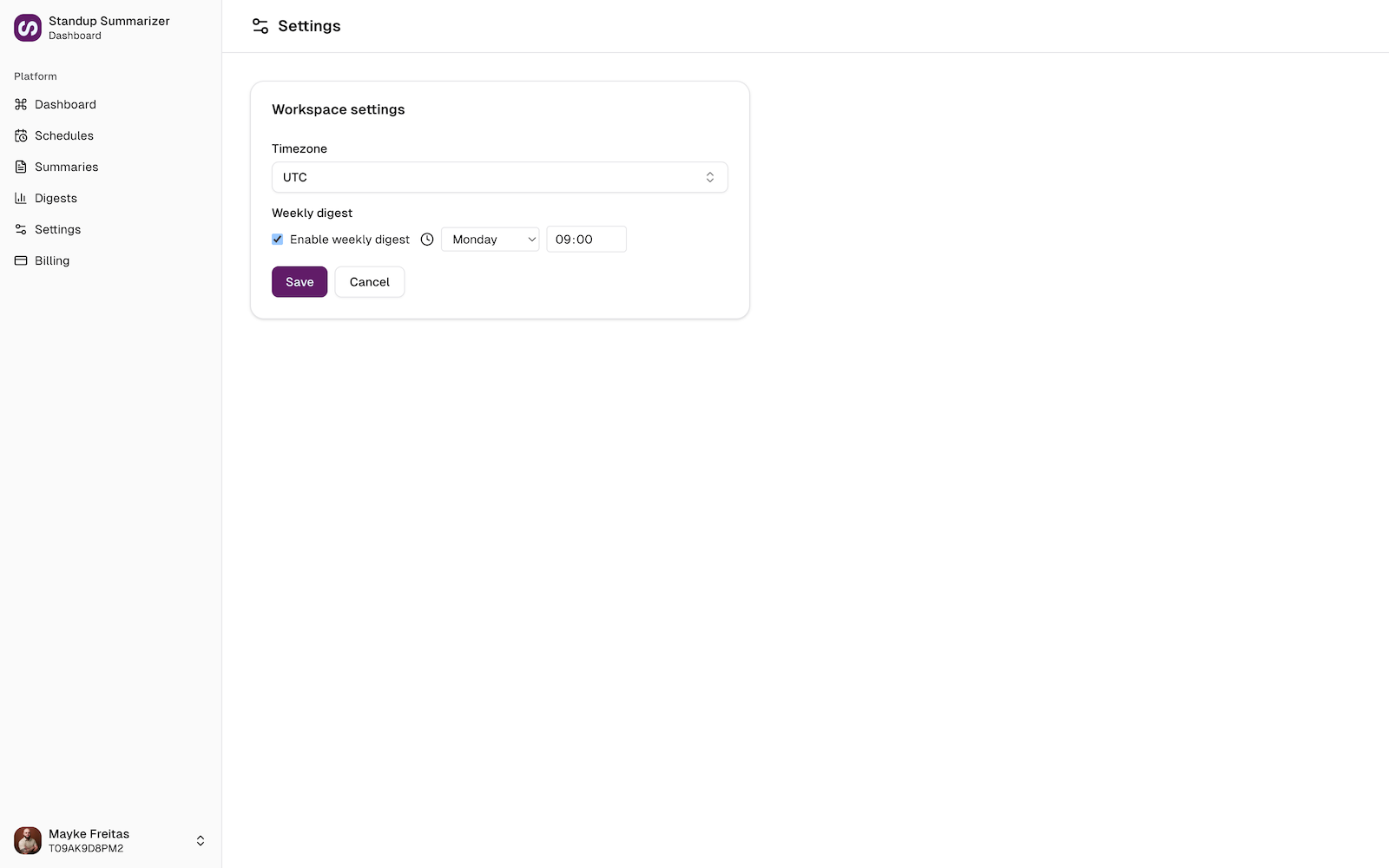Screen dimensions: 1389x868
Task: Cancel the workspace settings changes
Action: 369,281
